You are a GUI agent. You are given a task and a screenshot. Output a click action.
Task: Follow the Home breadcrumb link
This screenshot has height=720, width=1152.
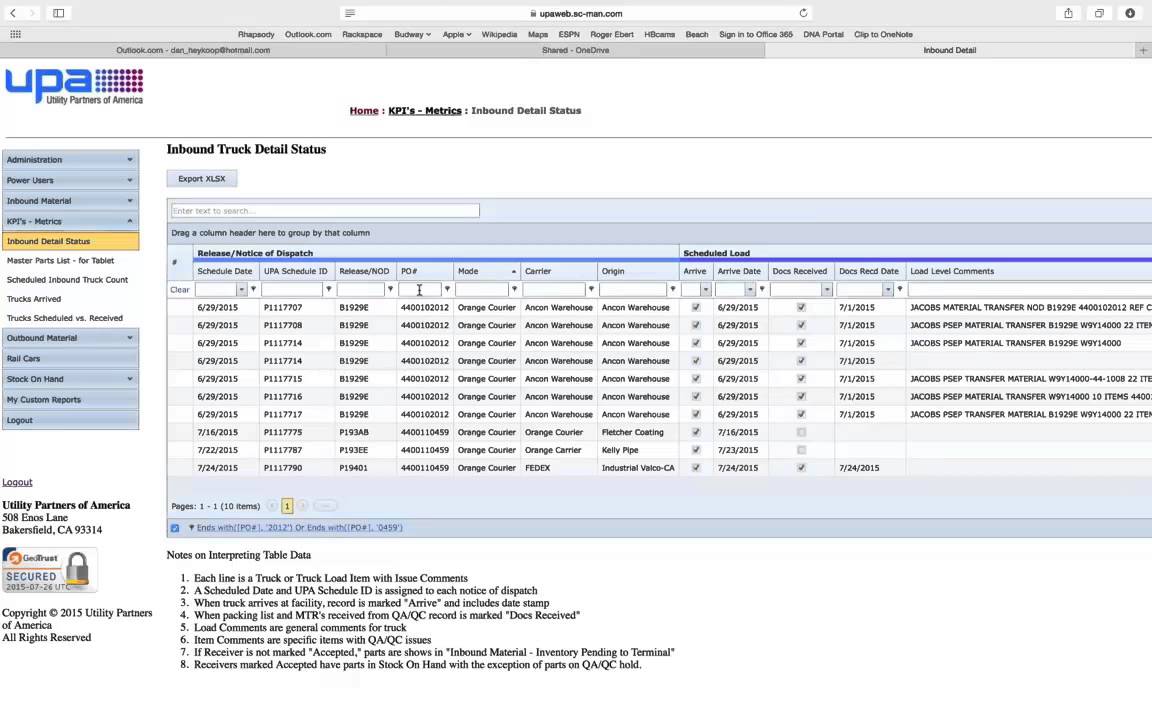[364, 111]
